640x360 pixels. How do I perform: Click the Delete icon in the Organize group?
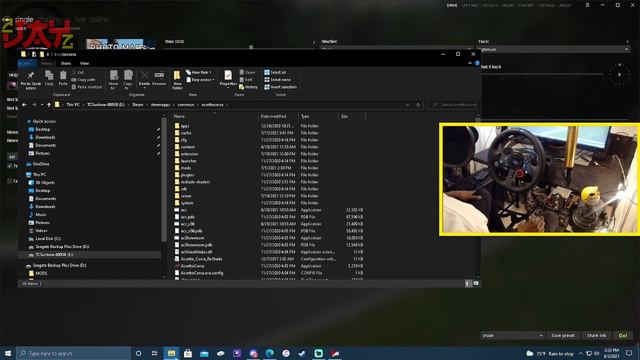pos(144,78)
